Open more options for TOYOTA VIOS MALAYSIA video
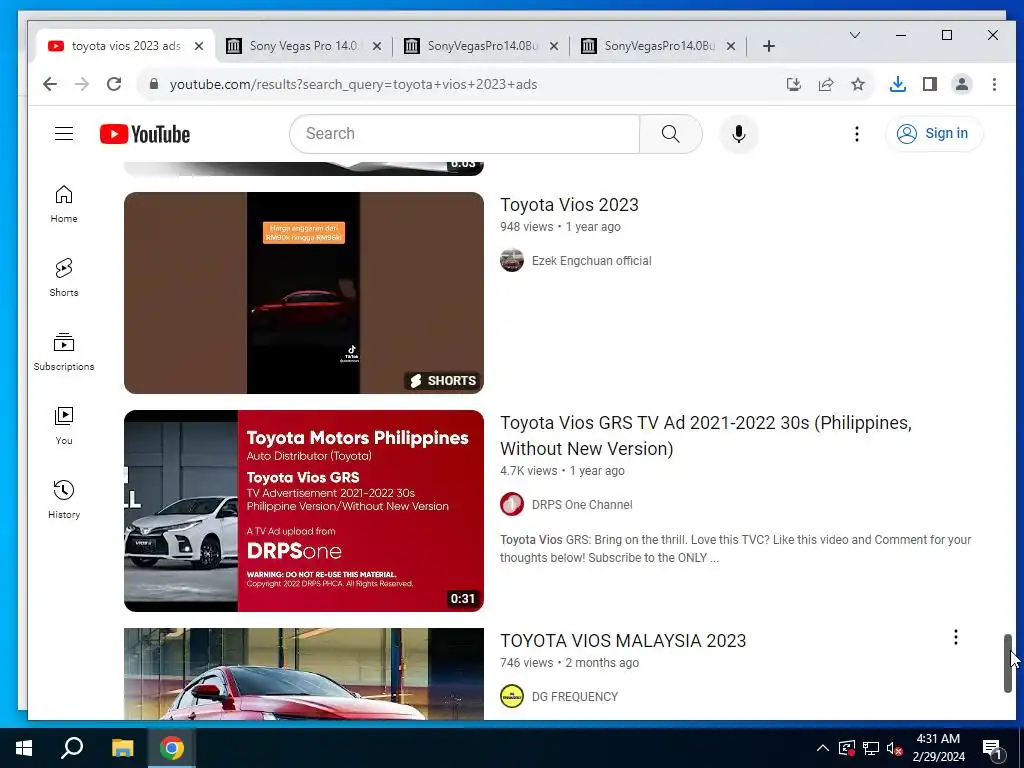Screen dimensions: 1024x768 tap(955, 637)
